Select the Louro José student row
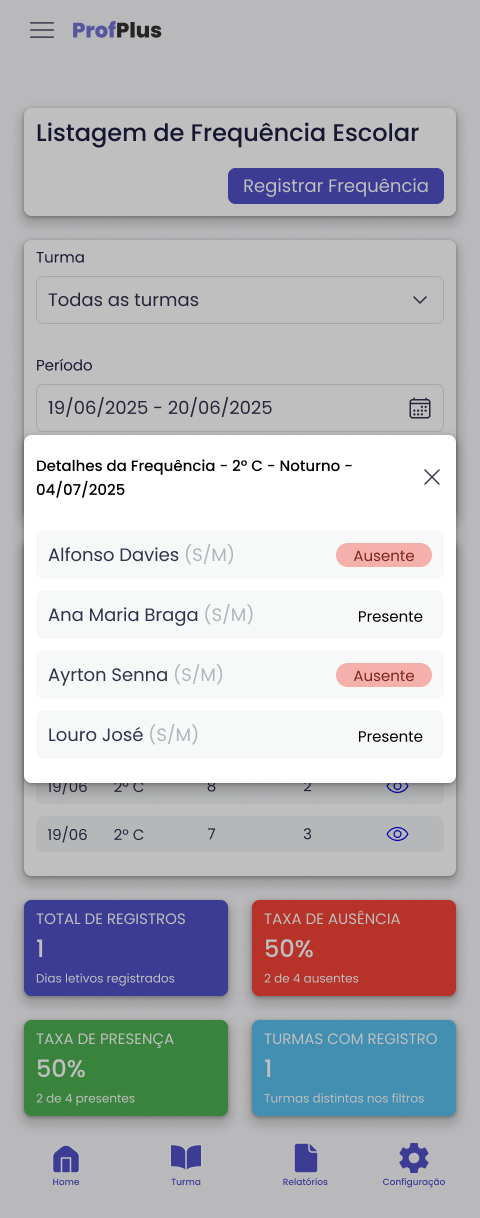This screenshot has height=1218, width=480. pos(240,735)
